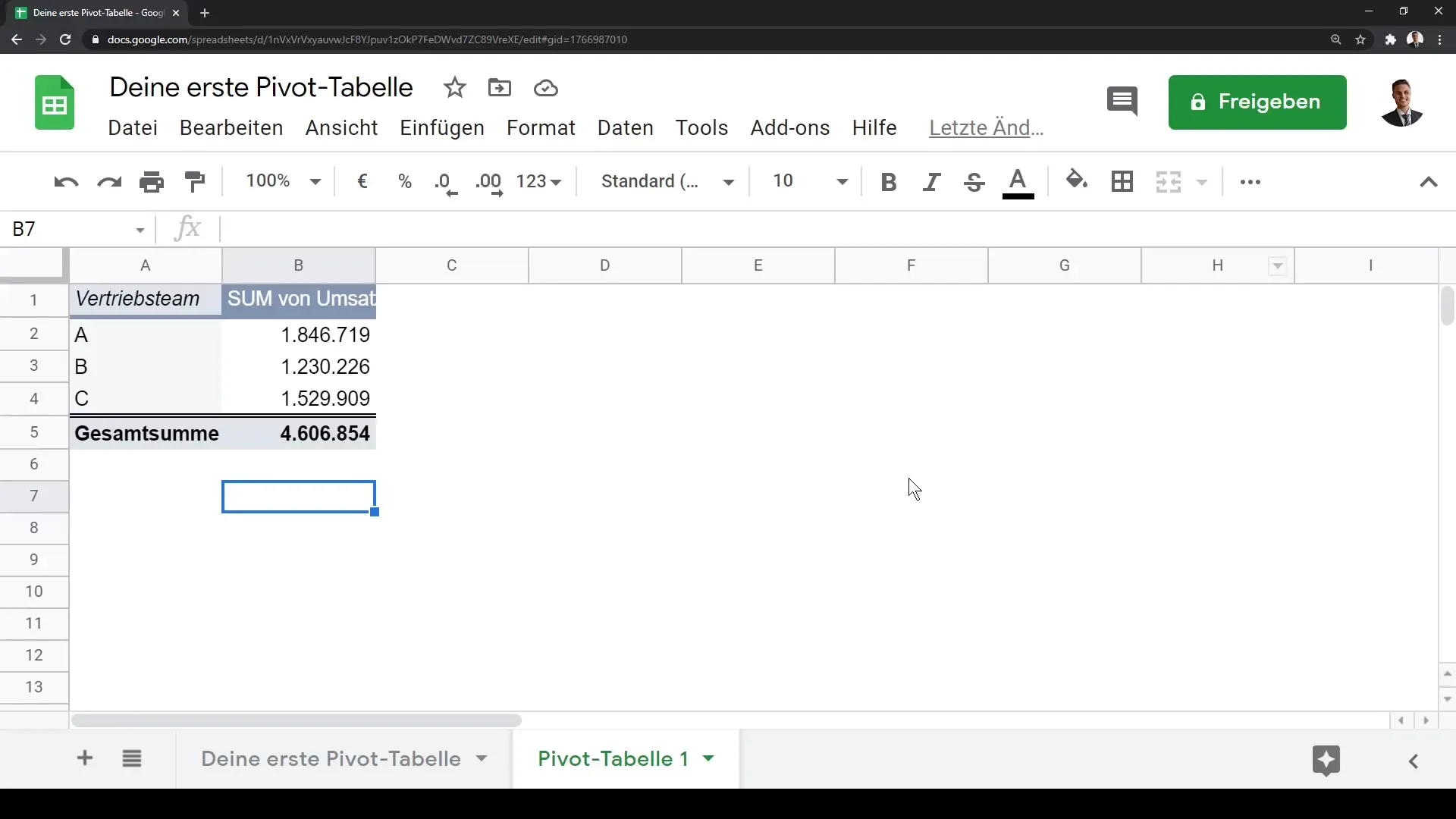Open the text color picker

click(x=1018, y=183)
